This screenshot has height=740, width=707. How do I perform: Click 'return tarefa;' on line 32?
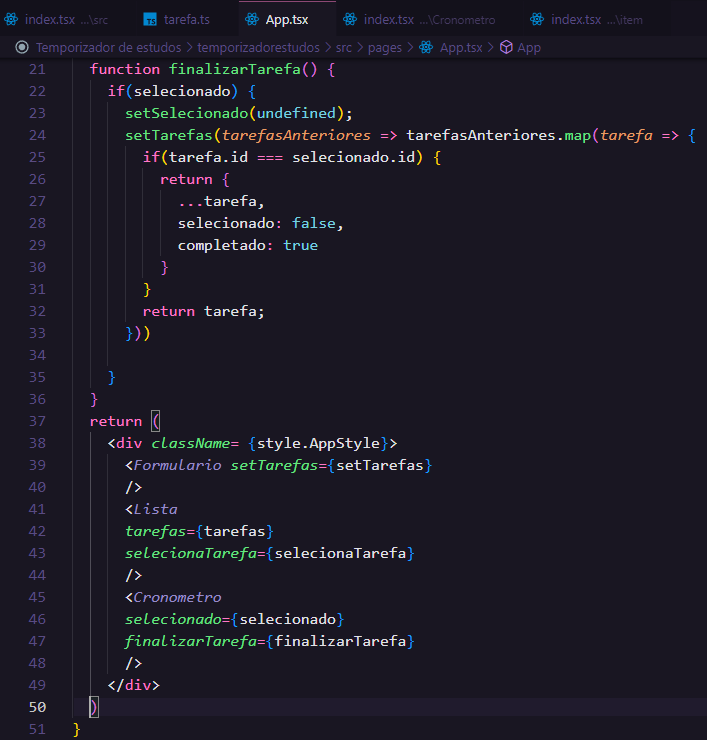click(203, 311)
